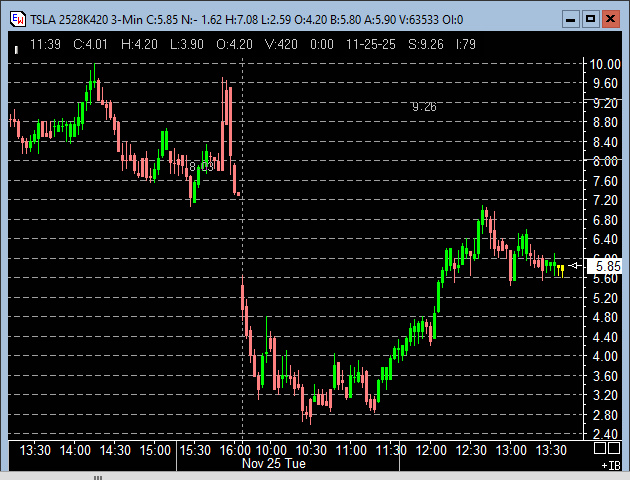Click the 16:00 session boundary time label

pos(234,450)
